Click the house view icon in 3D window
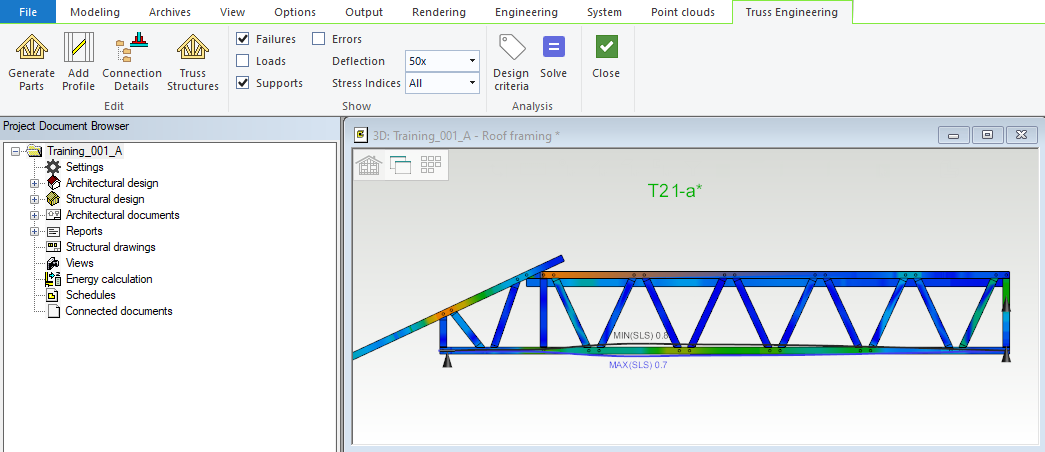Screen dimensions: 1045x452 pos(370,166)
